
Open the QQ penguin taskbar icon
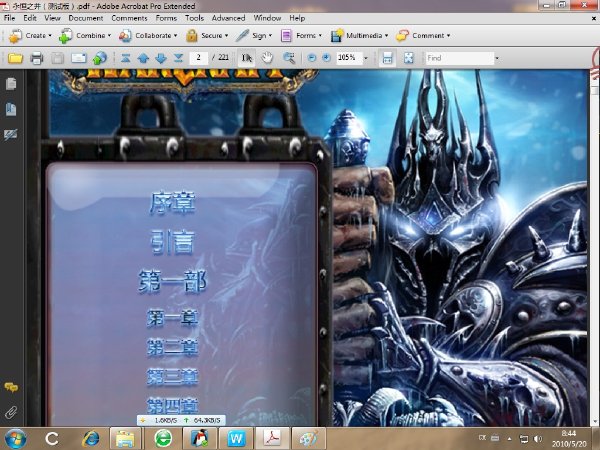pos(199,439)
